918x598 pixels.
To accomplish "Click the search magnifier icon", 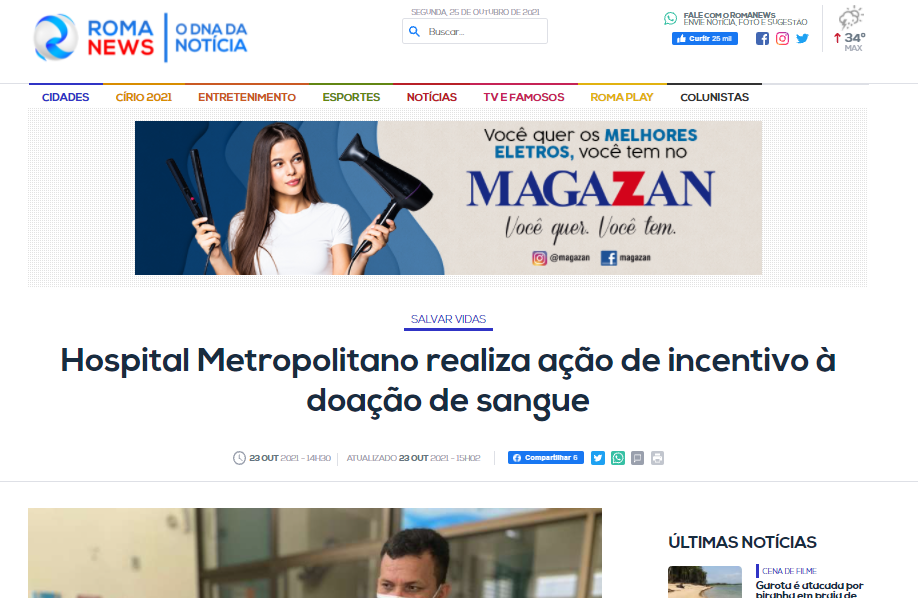I will (414, 32).
